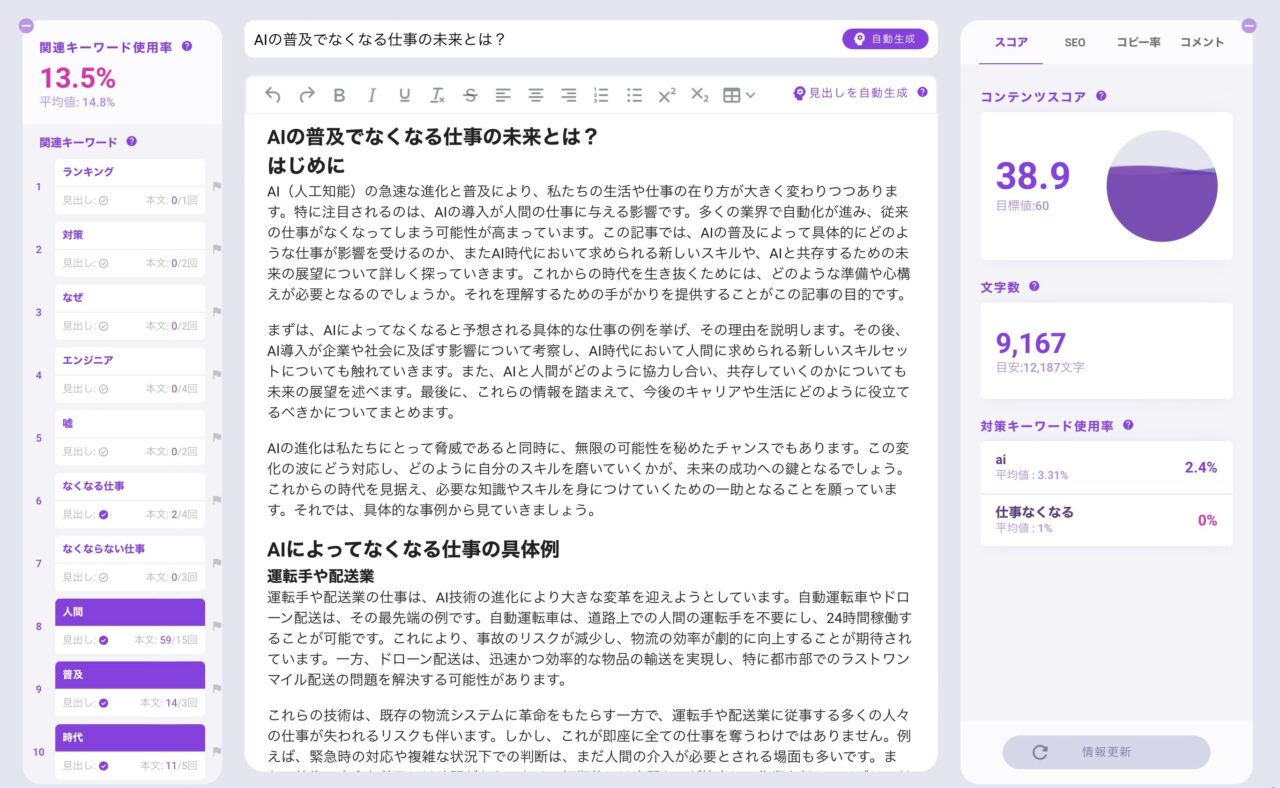Select the superscript icon

[666, 95]
